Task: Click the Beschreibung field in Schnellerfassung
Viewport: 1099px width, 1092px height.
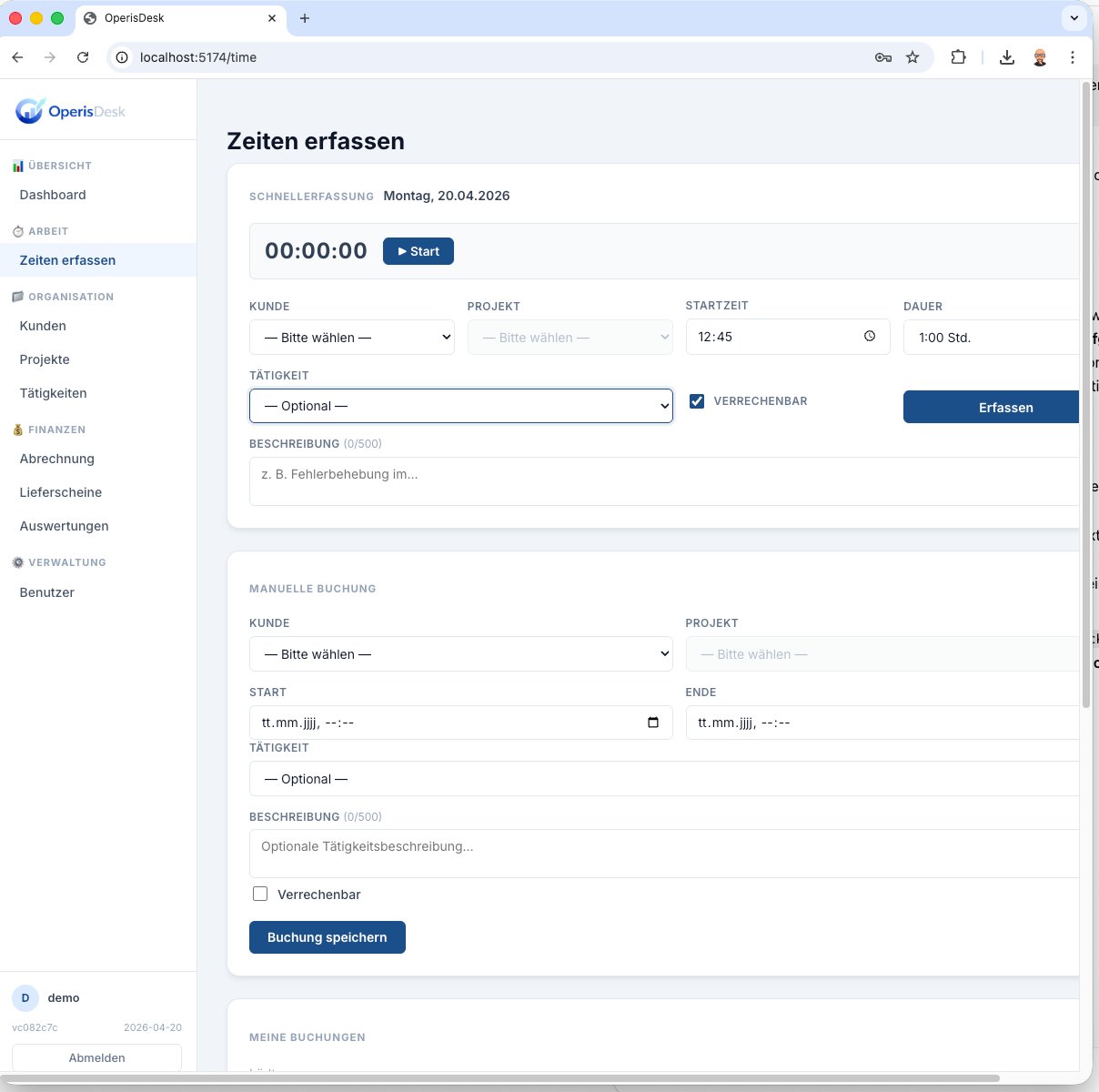Action: (664, 481)
